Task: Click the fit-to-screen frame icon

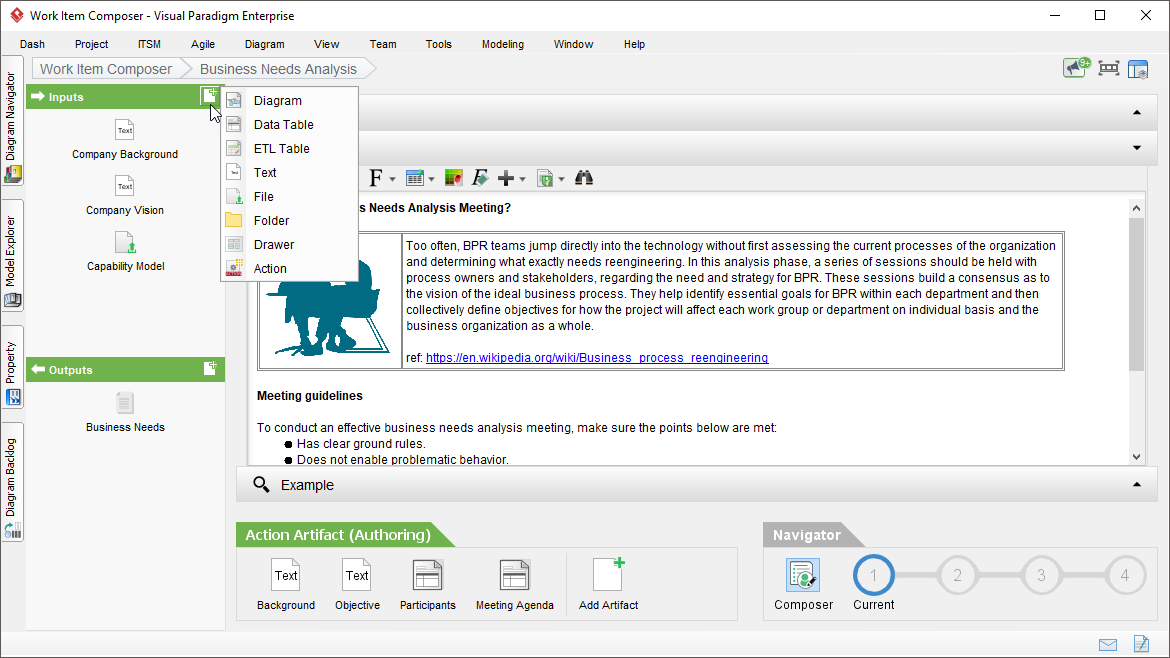Action: 1109,69
